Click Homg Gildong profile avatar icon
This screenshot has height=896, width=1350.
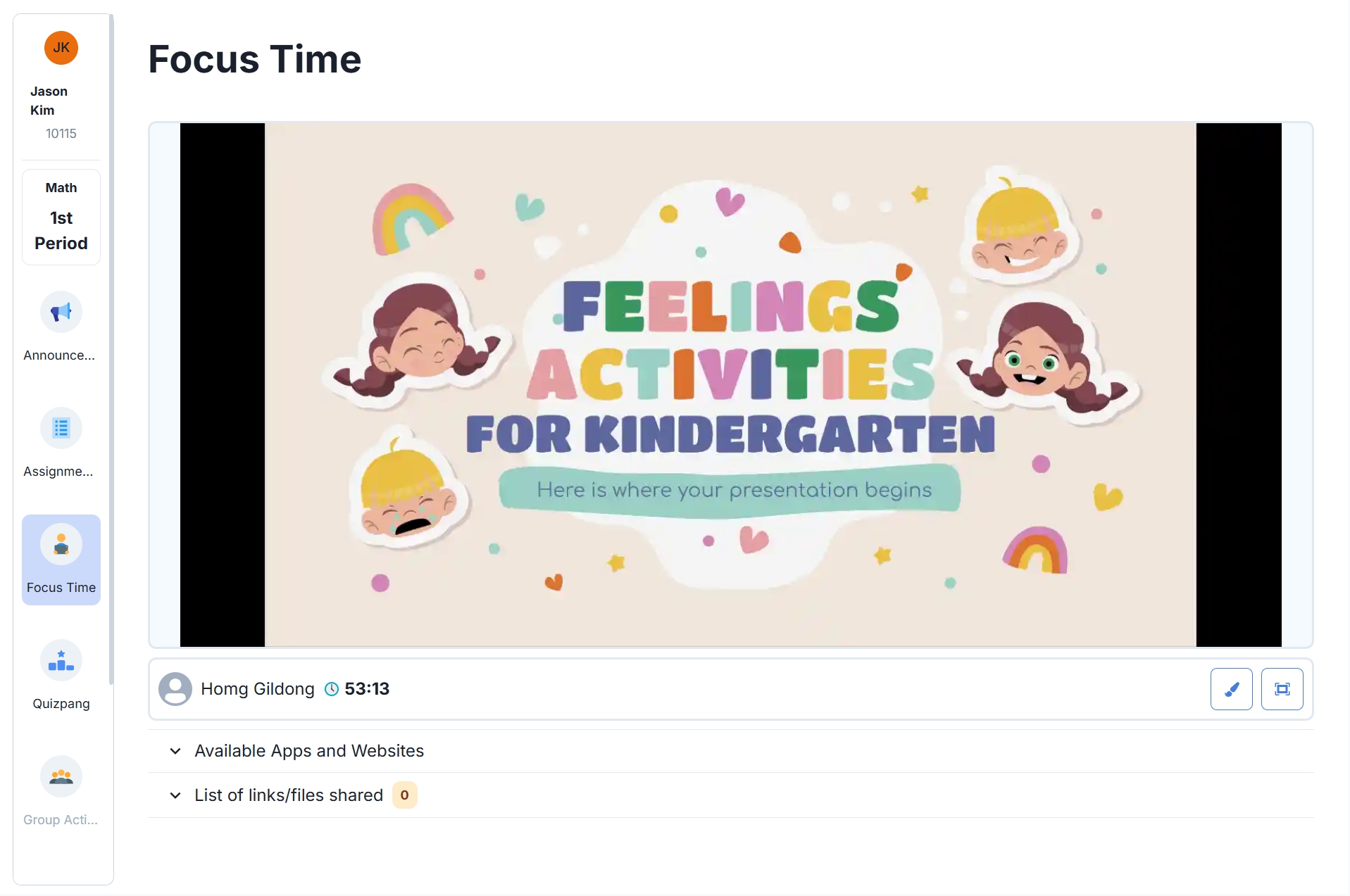coord(175,689)
